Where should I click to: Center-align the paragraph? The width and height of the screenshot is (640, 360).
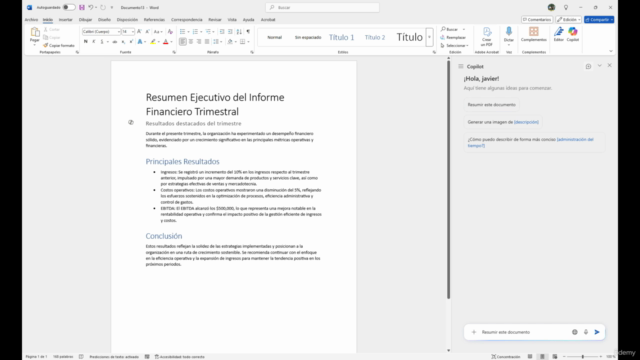coord(191,42)
